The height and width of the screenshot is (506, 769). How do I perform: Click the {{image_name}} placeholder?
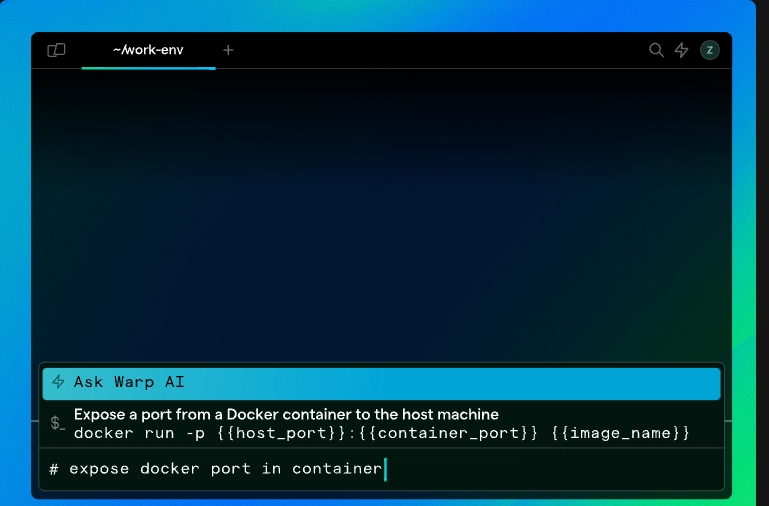point(621,432)
